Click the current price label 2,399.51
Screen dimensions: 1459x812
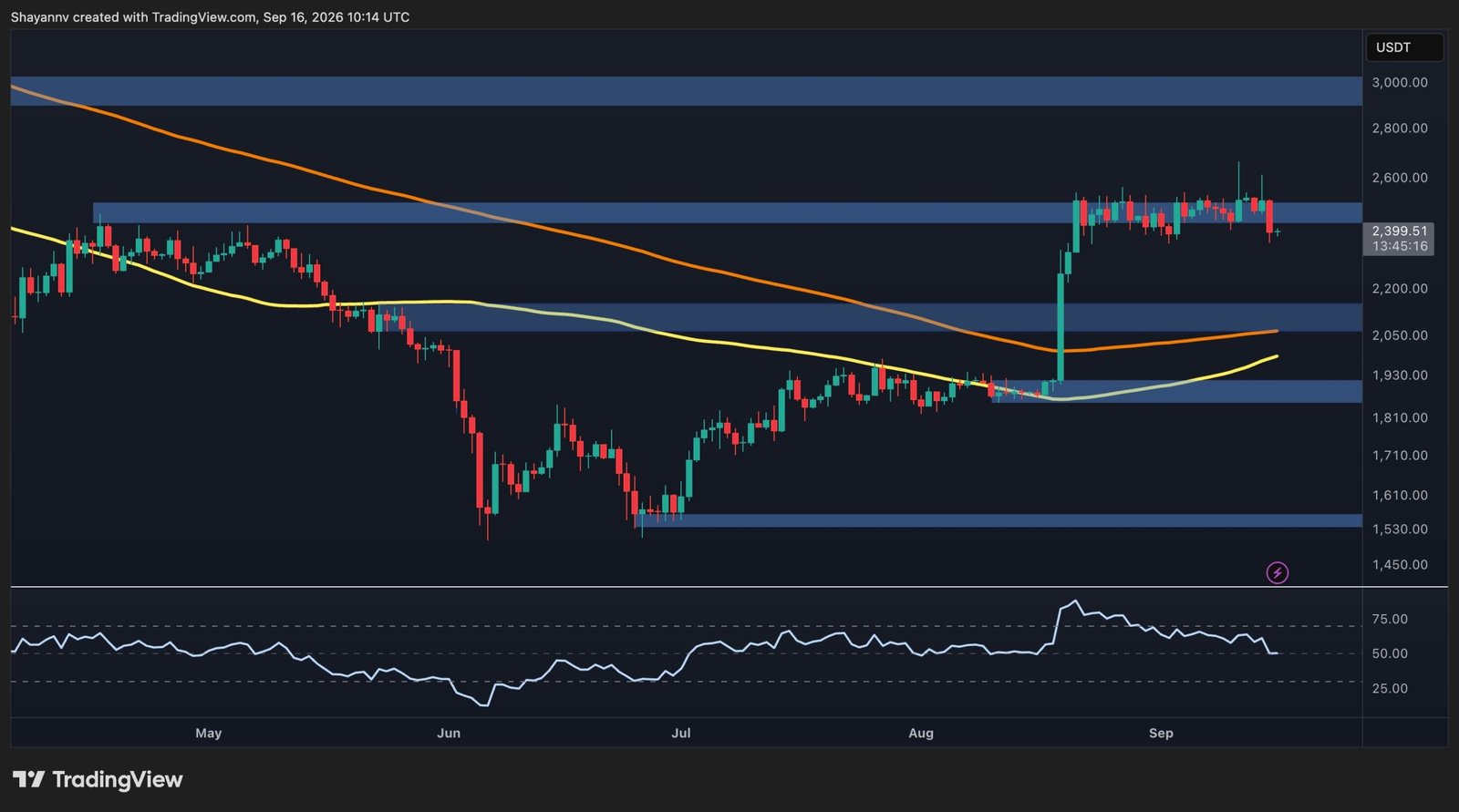coord(1399,231)
